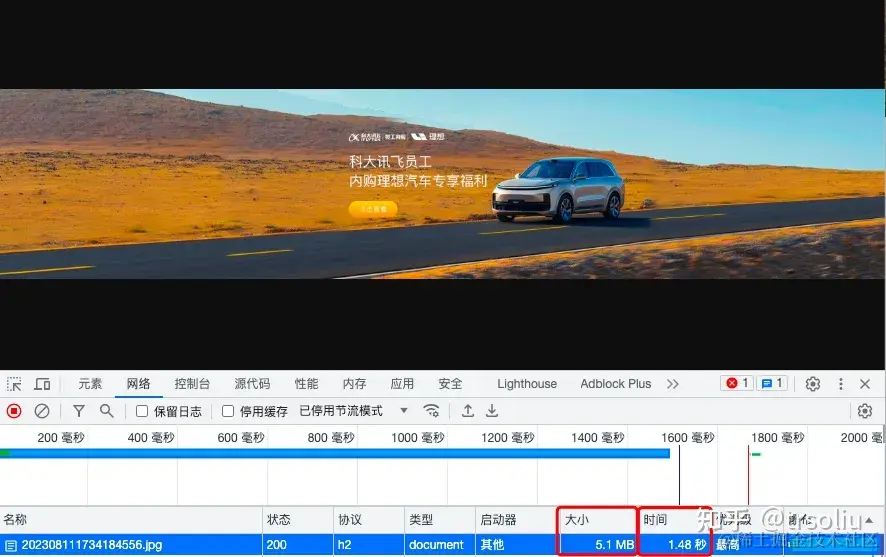Open network conditions wifi icon
886x557 pixels.
click(x=431, y=411)
